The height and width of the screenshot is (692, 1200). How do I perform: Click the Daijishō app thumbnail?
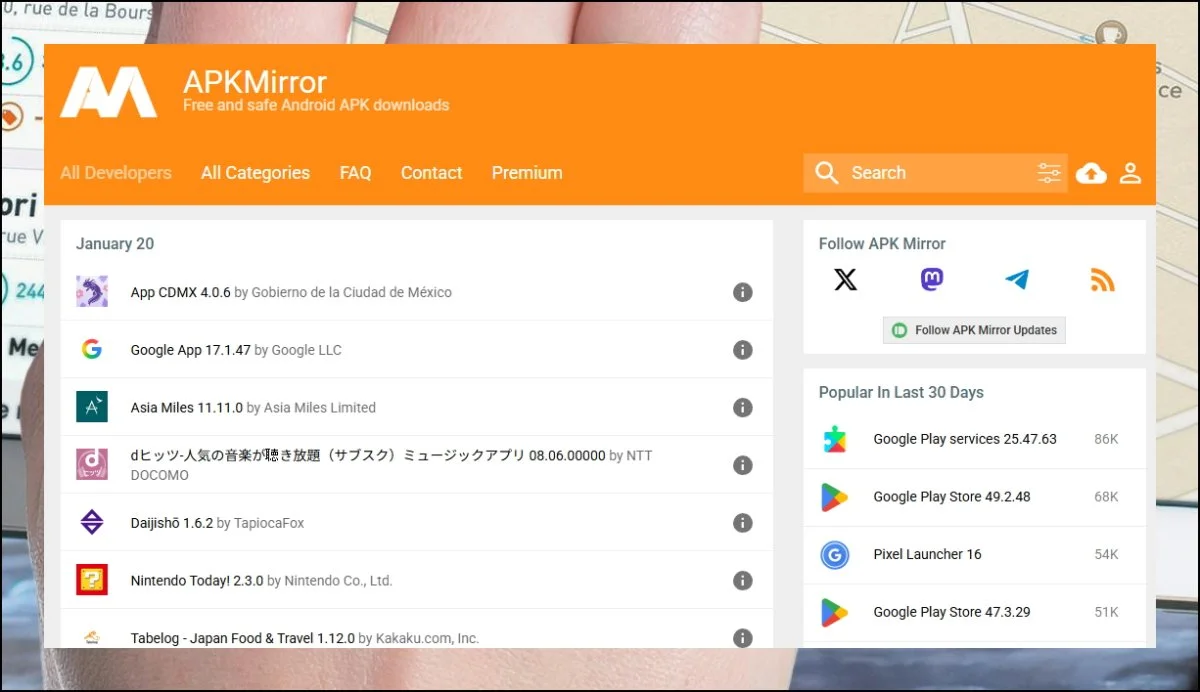92,523
